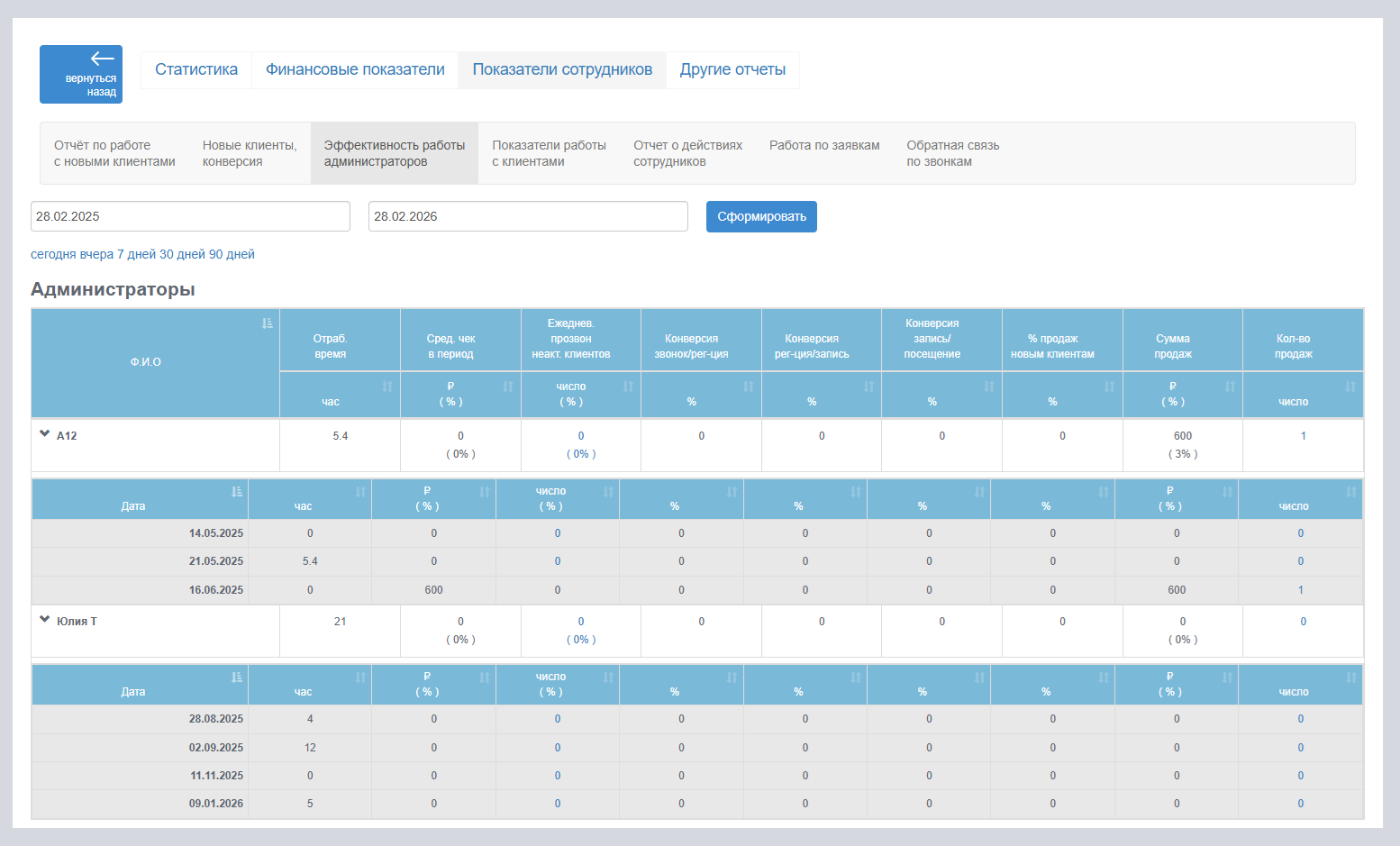Click A12 sales sum 600 (3%)

[1183, 445]
